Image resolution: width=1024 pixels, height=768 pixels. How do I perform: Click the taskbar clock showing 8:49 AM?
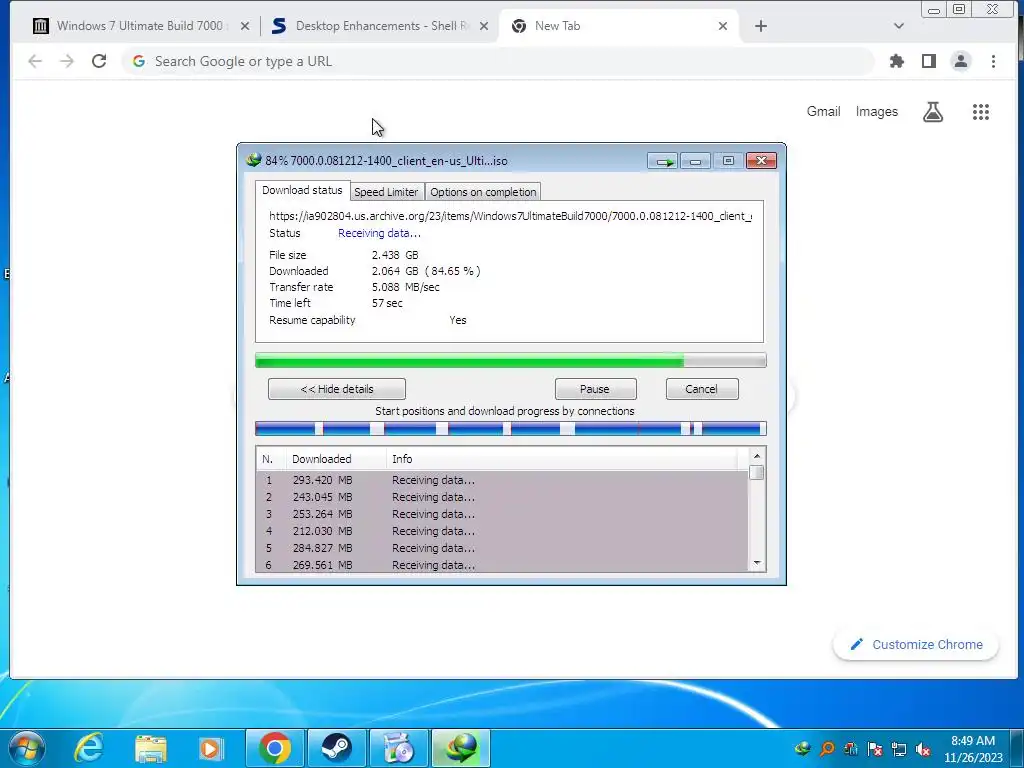click(x=972, y=748)
